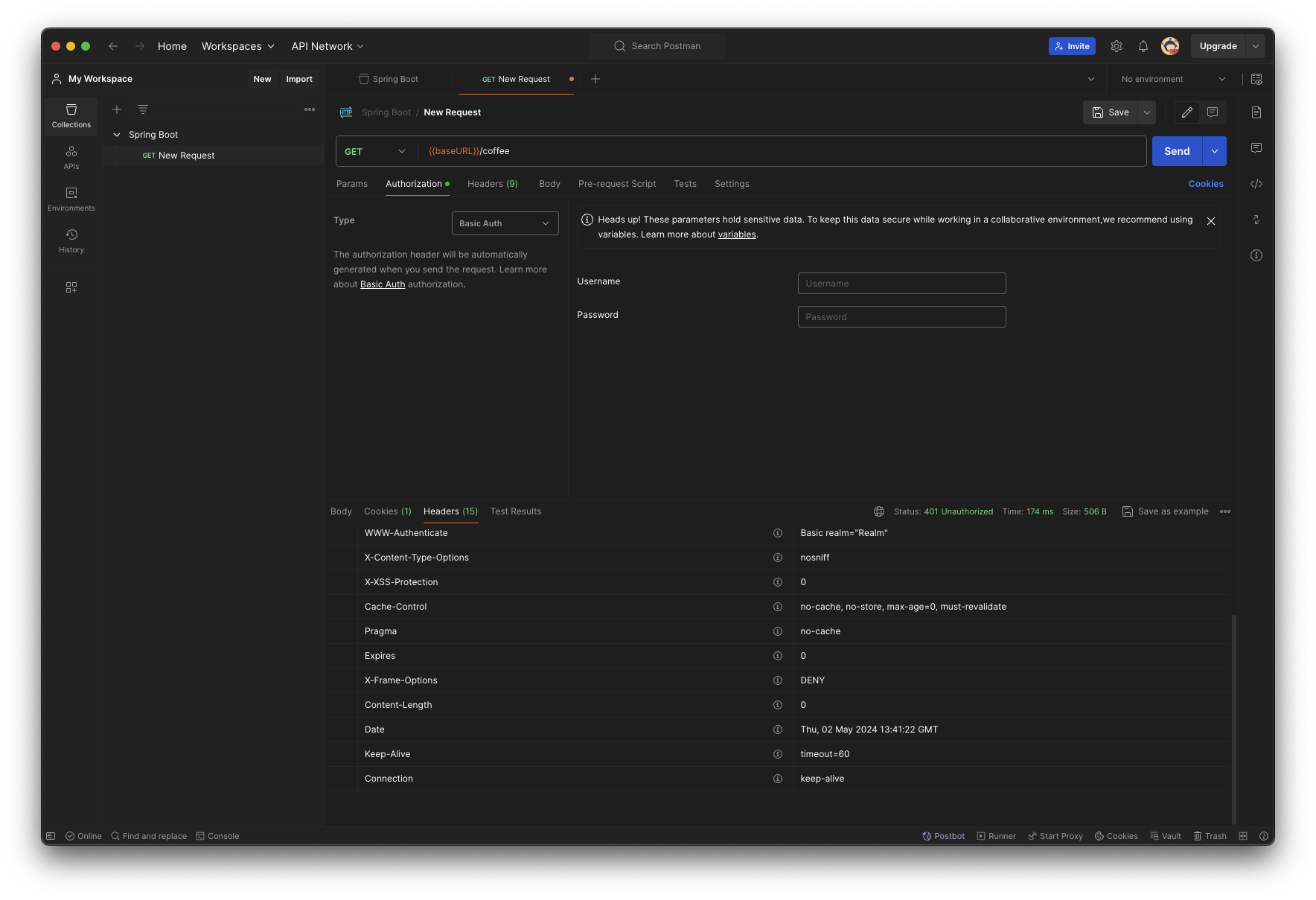Open the No environment selector
The width and height of the screenshot is (1316, 900).
1174,79
